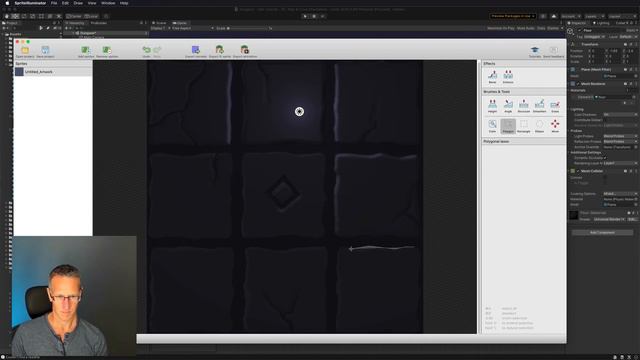Apply the Bevel effect
640x360 pixels.
pos(492,76)
